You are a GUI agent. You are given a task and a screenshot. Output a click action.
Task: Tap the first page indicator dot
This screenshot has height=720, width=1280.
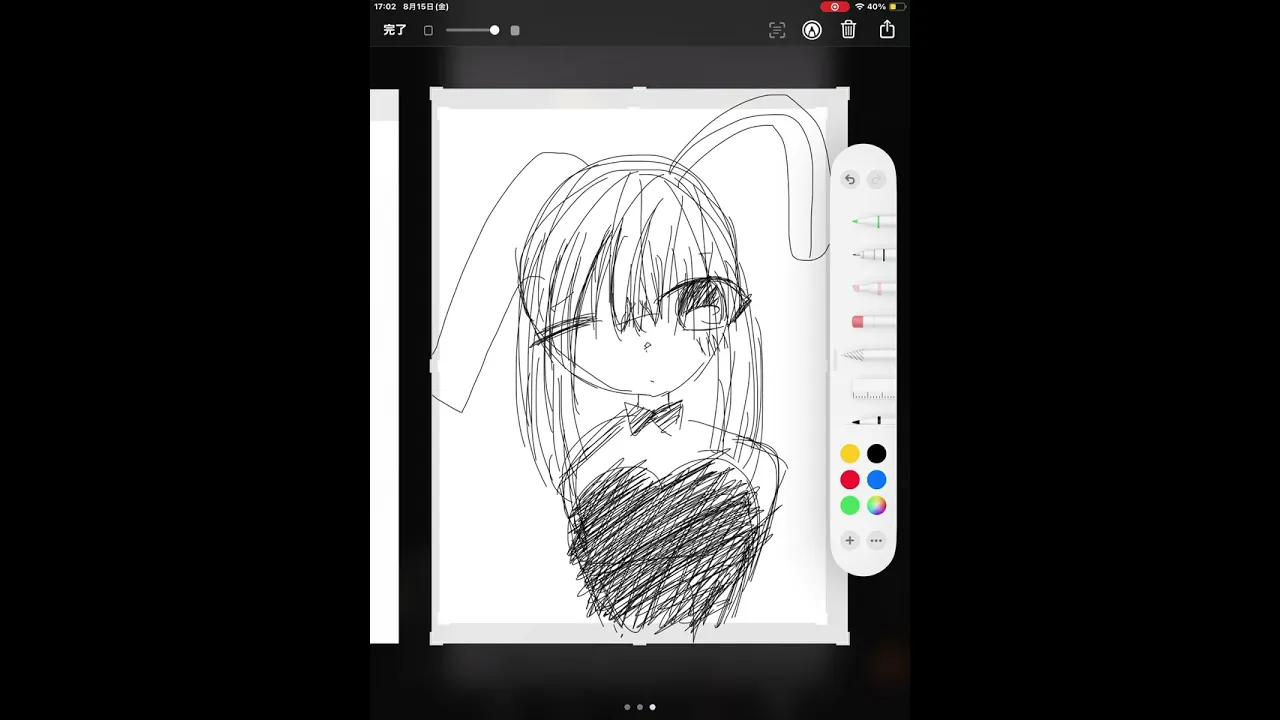[x=627, y=707]
